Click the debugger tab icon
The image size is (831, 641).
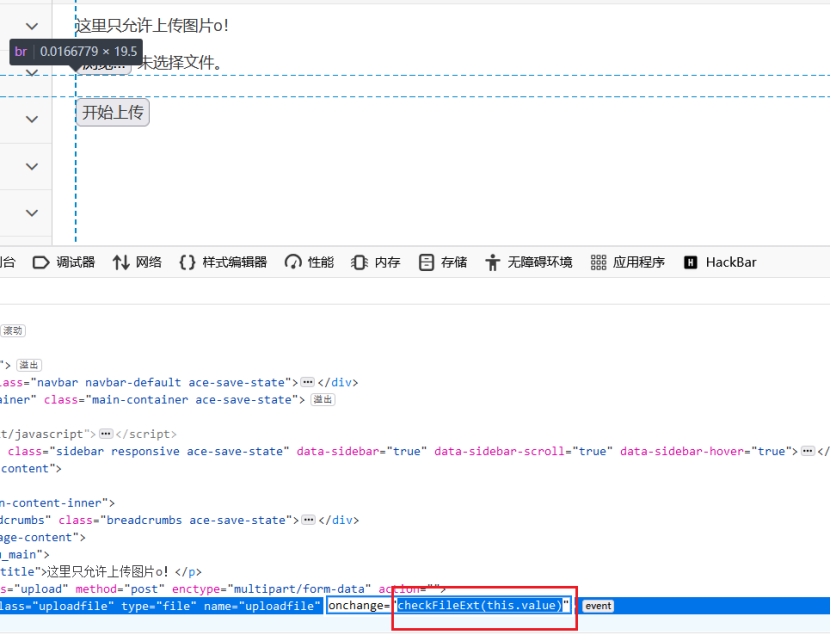click(x=41, y=262)
